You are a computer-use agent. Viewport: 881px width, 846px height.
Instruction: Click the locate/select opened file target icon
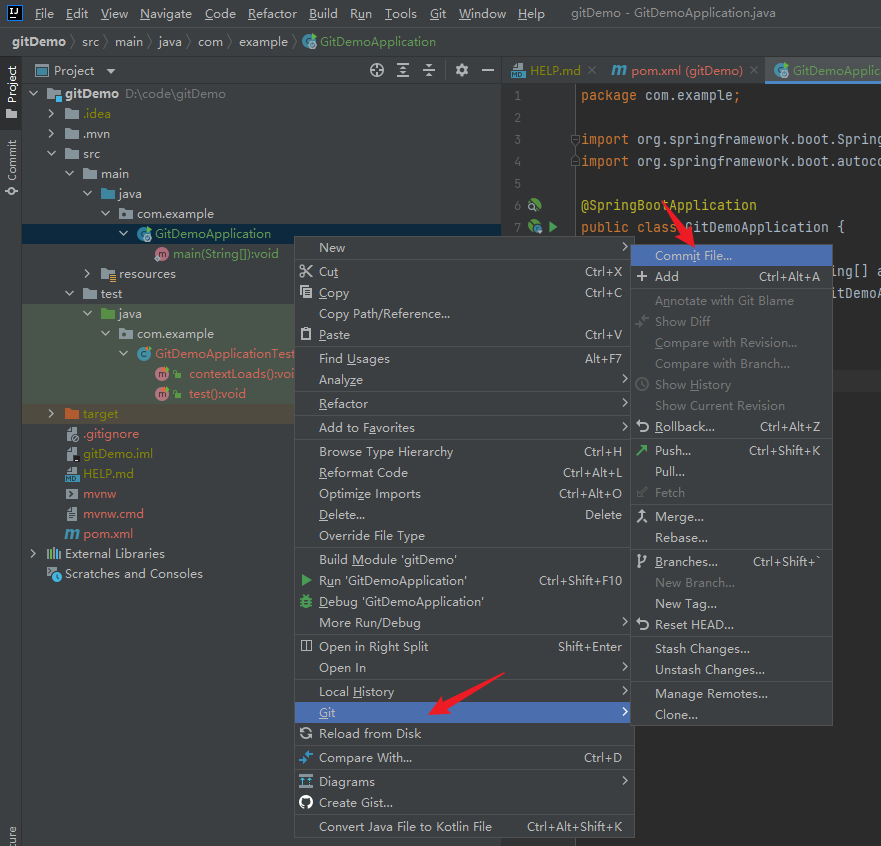377,70
